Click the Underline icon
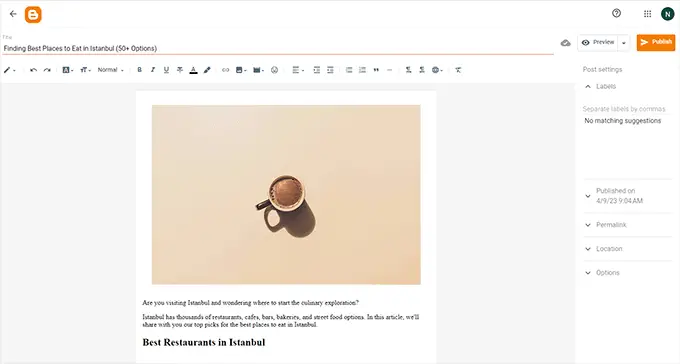 point(166,70)
